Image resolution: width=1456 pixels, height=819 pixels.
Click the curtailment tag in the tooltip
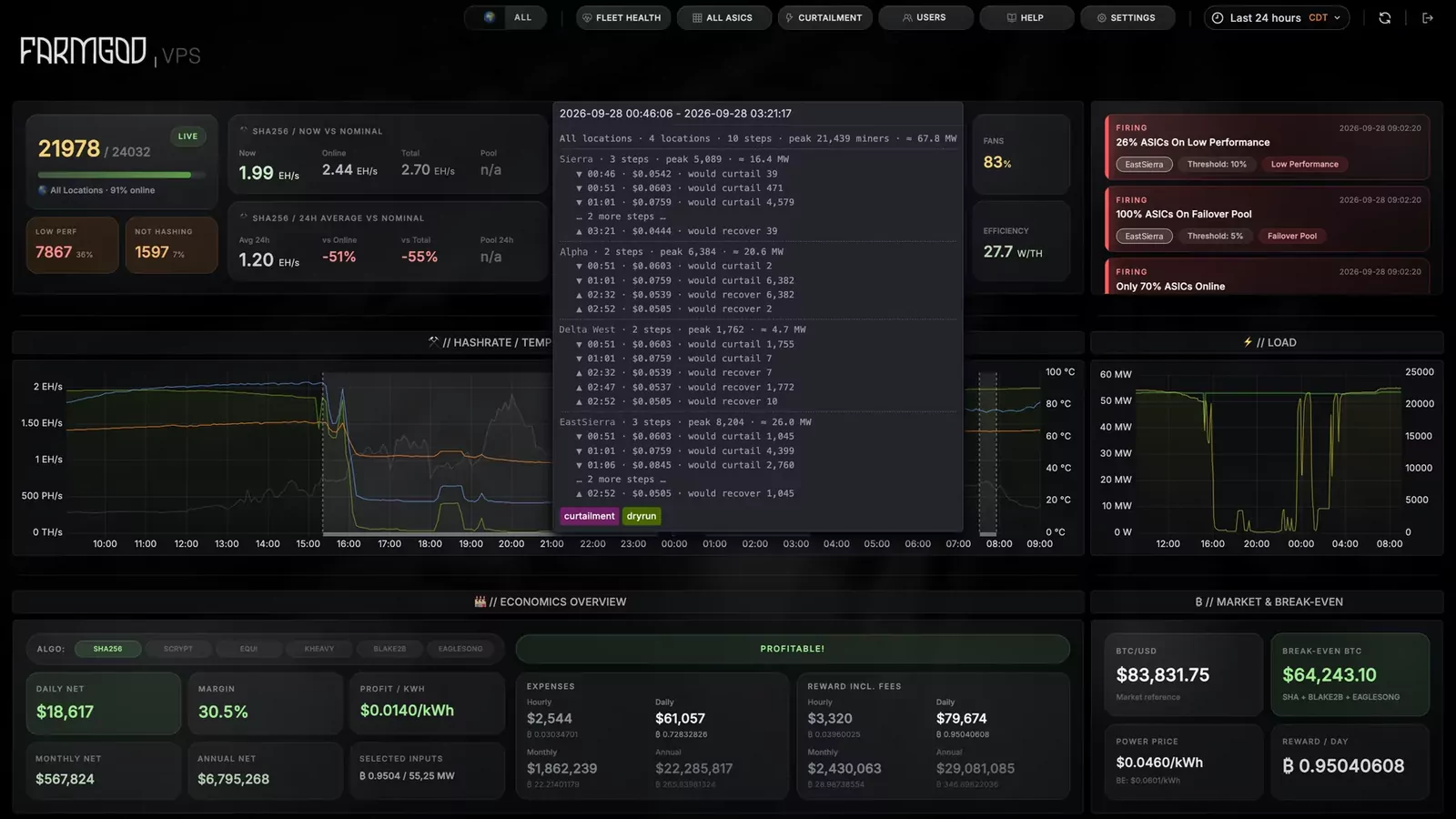tap(590, 516)
